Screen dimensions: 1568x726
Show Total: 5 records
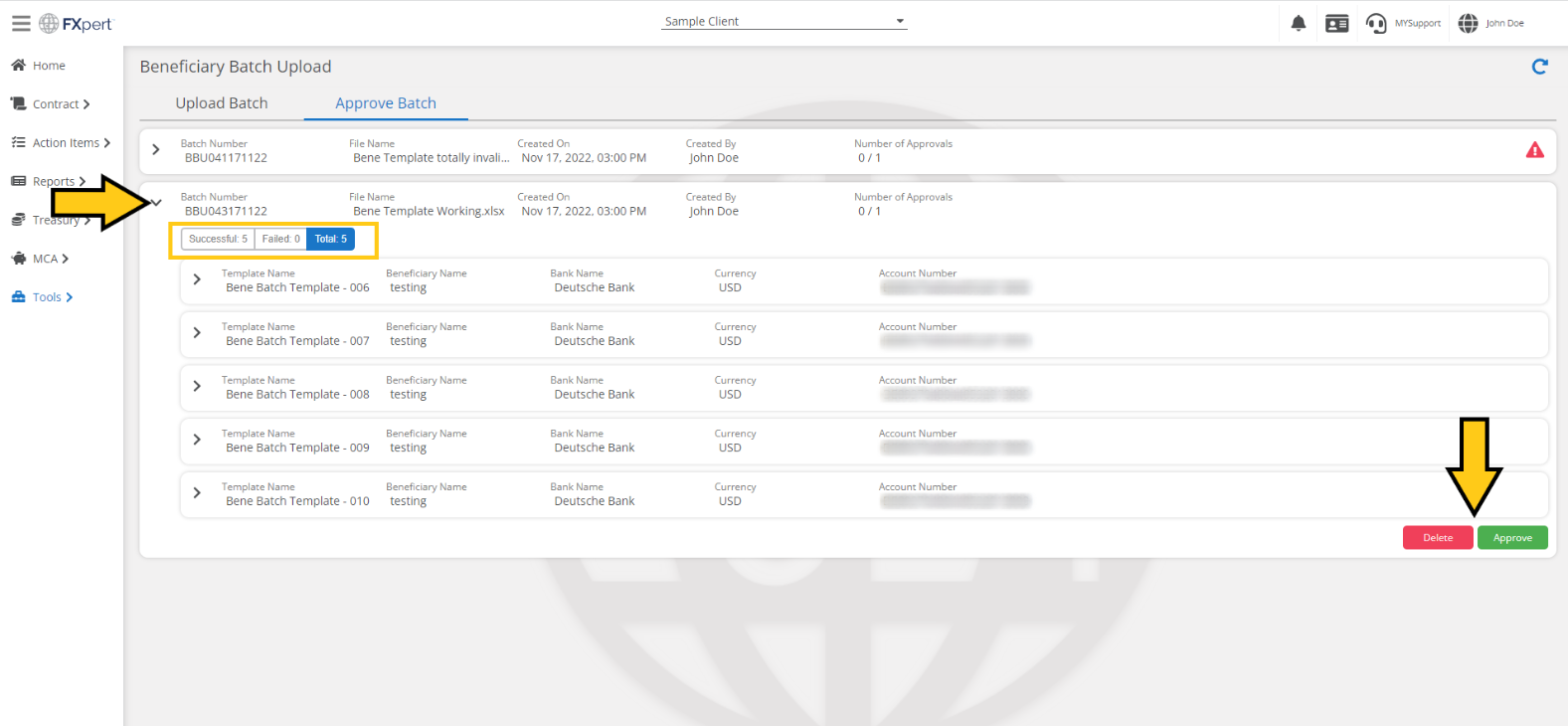pos(331,239)
